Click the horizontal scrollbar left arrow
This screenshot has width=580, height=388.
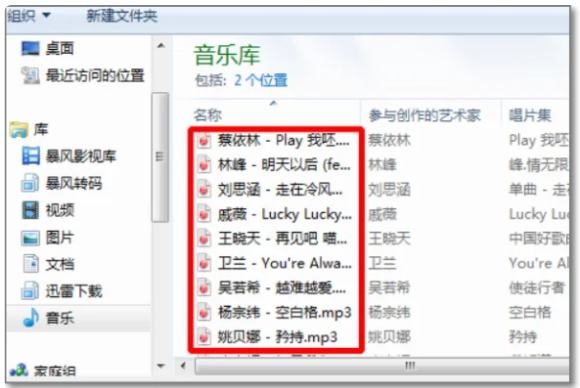tap(183, 366)
